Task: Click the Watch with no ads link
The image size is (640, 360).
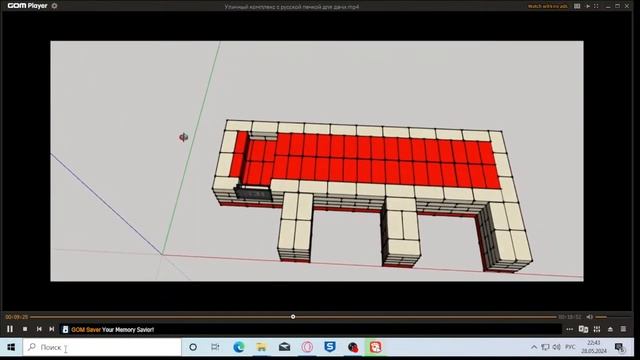Action: [547, 6]
